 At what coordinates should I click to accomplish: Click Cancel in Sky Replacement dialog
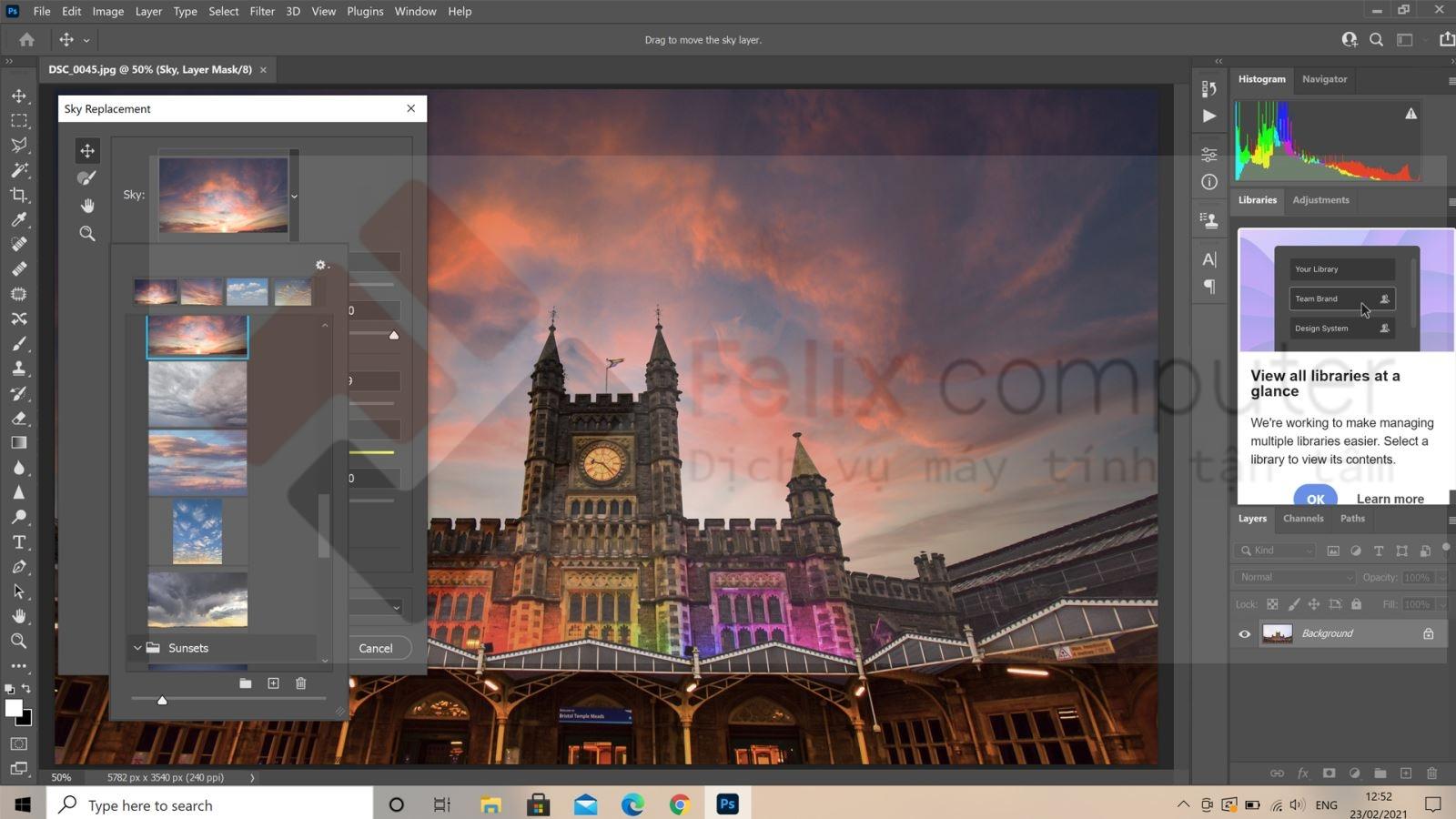pyautogui.click(x=375, y=648)
